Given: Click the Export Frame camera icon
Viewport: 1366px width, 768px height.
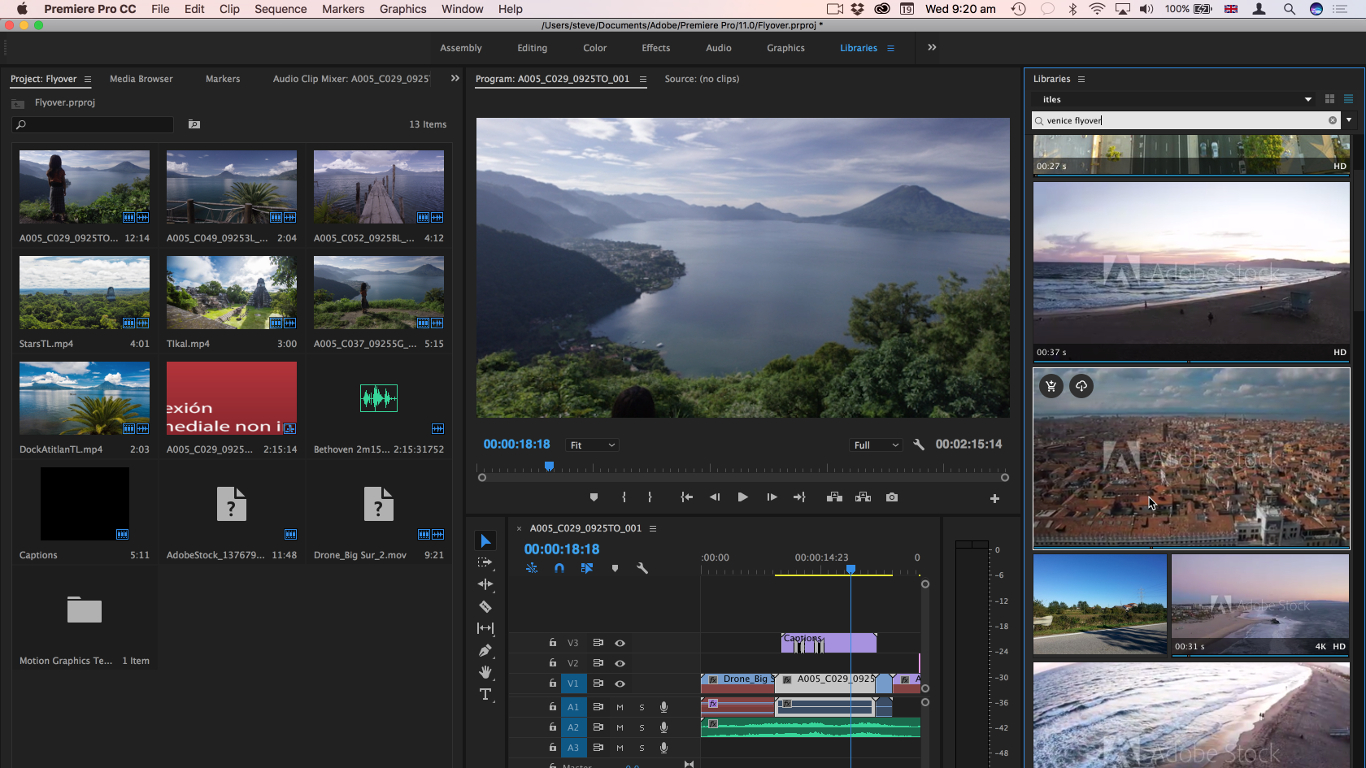Looking at the screenshot, I should point(891,497).
